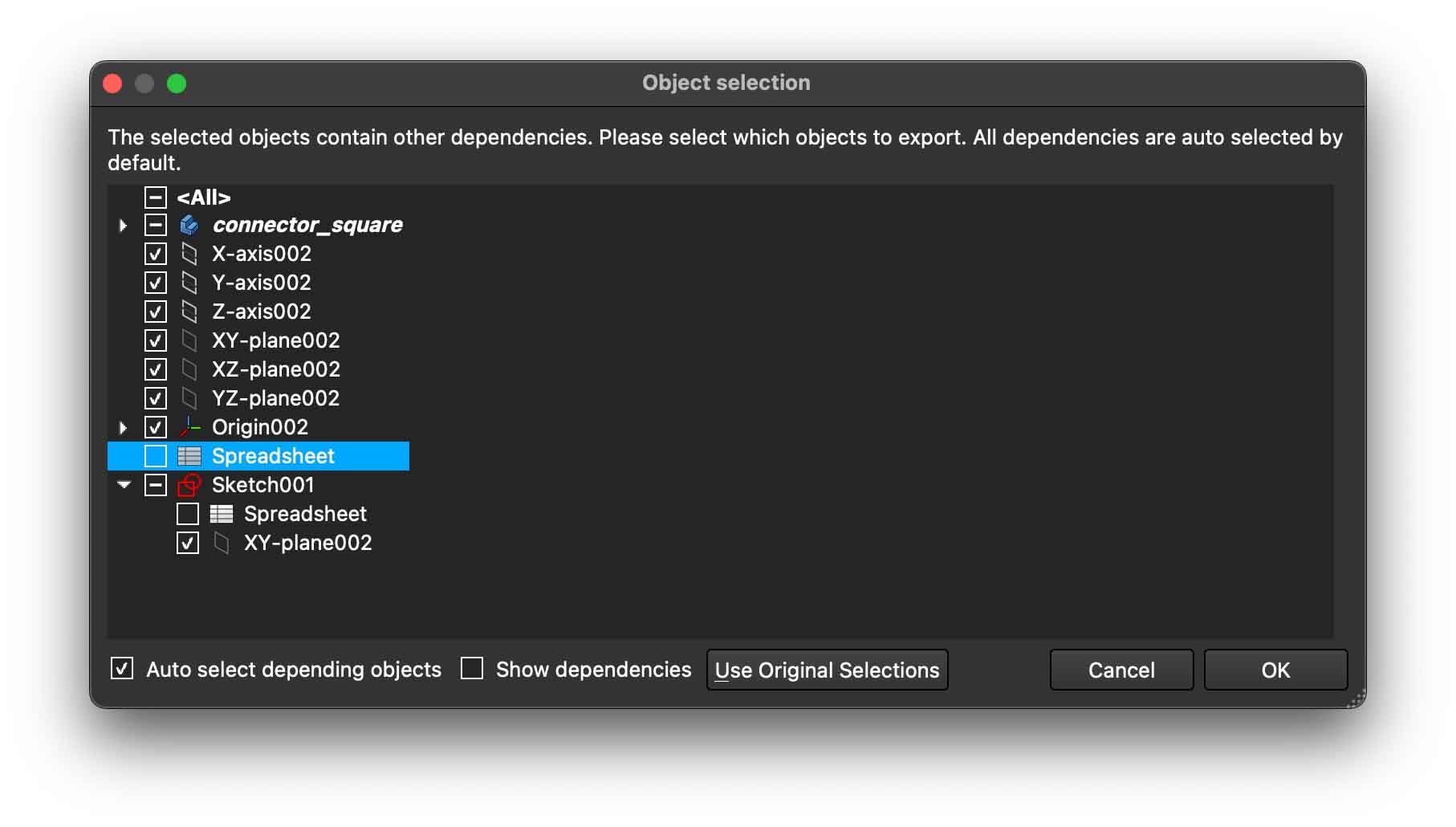Click the X-axis002 line icon
The width and height of the screenshot is (1456, 827).
[x=189, y=254]
